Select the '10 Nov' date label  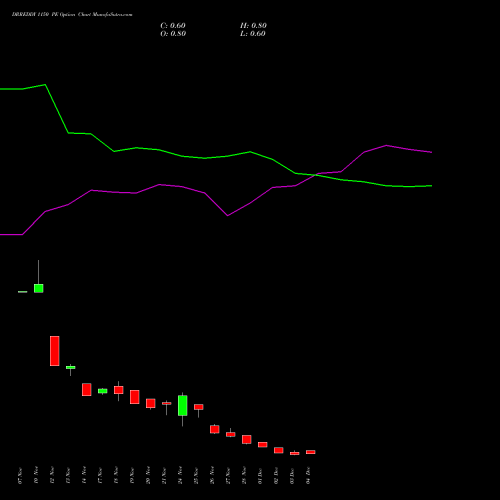[x=36, y=475]
